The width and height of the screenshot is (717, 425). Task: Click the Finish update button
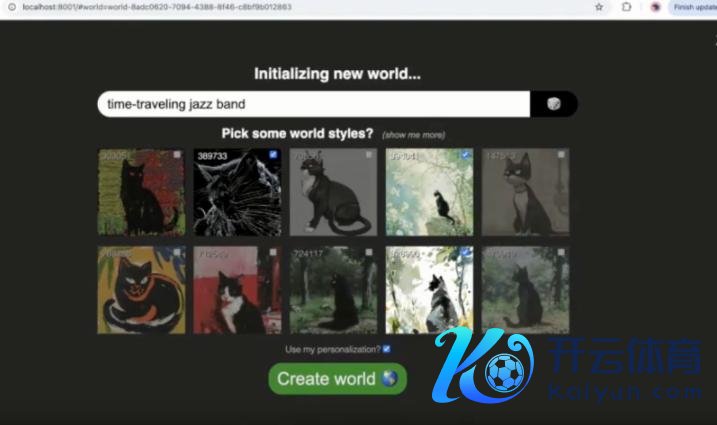coord(693,6)
